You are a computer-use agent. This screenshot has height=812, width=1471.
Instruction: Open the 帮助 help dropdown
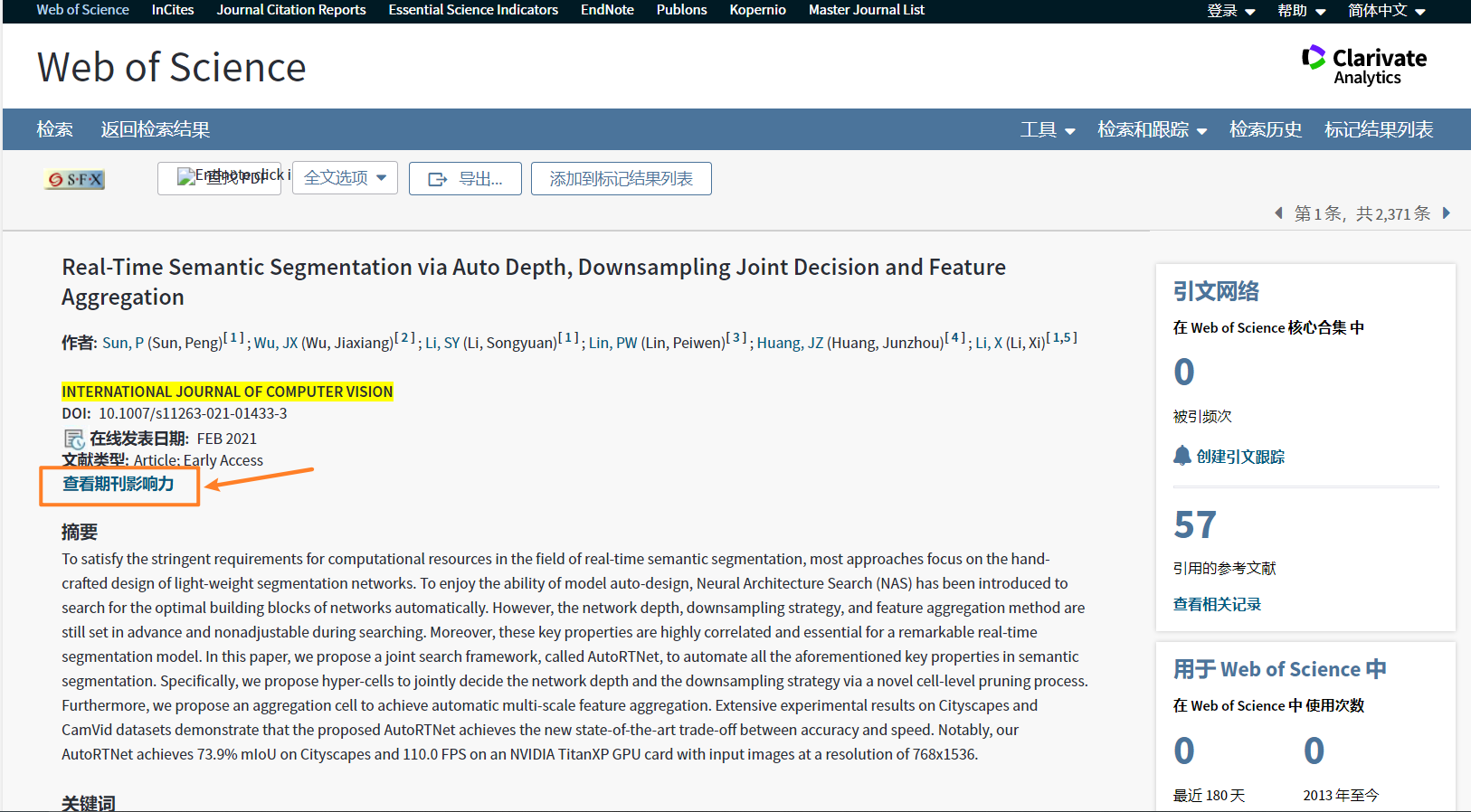(1302, 11)
